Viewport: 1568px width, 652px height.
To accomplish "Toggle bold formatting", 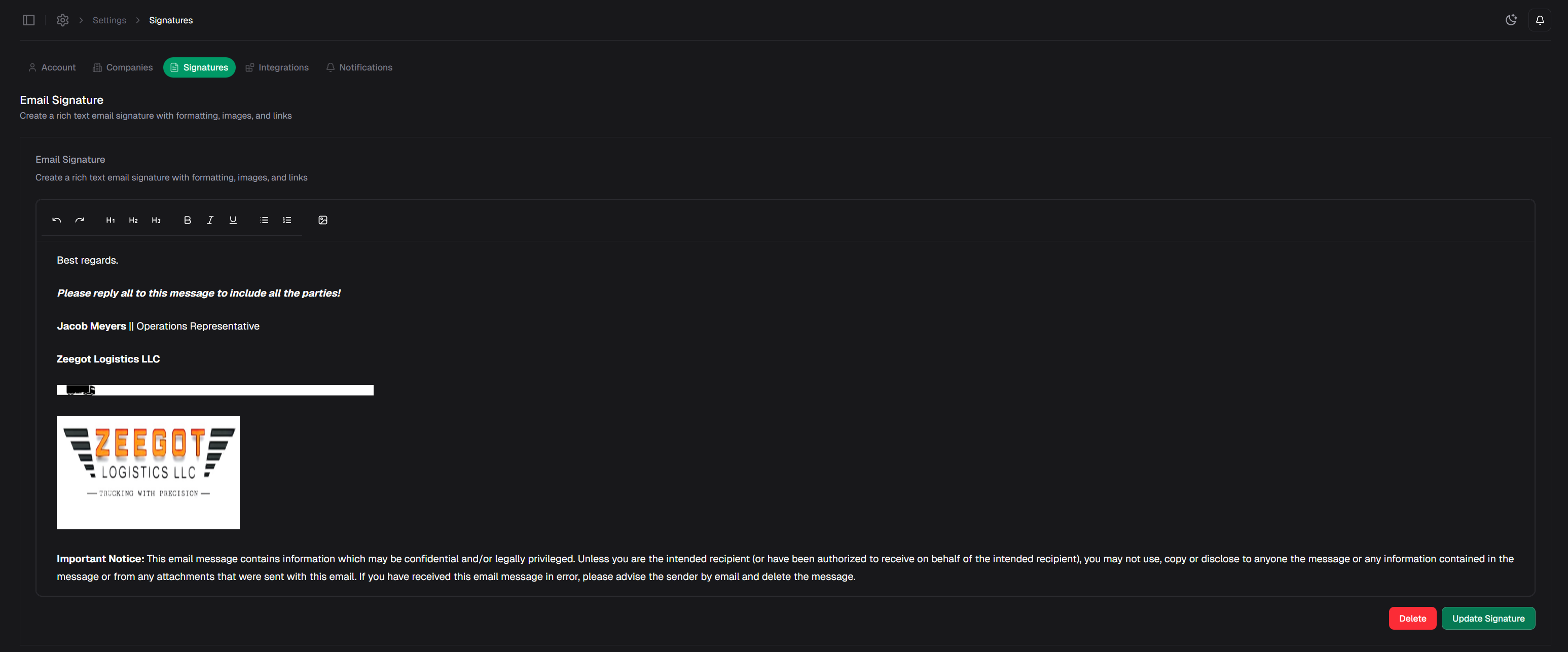I will [188, 221].
